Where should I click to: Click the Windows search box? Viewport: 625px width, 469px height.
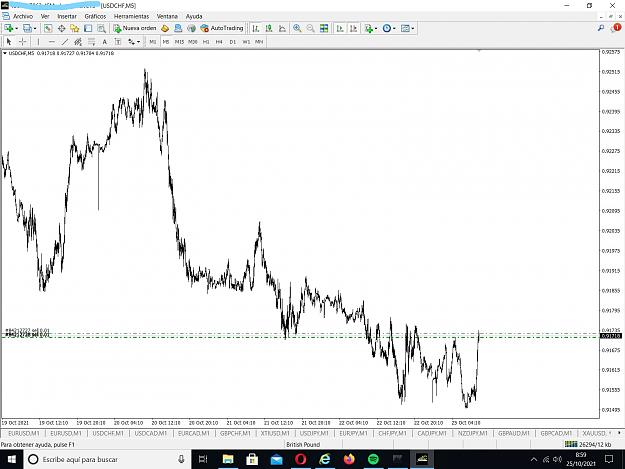pos(106,459)
